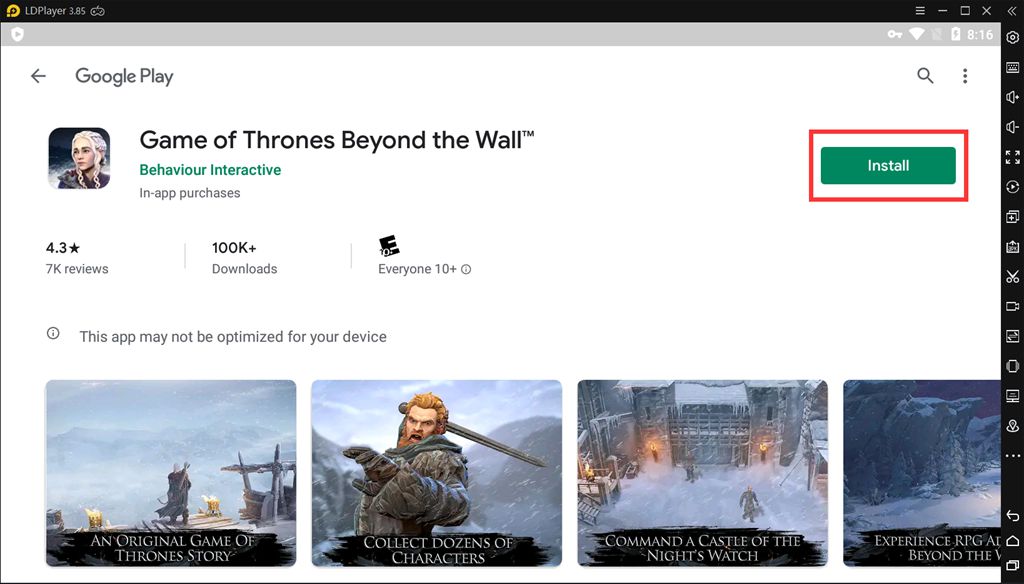Open the multi-instance icon in the sidebar
The width and height of the screenshot is (1024, 584).
coord(1012,216)
